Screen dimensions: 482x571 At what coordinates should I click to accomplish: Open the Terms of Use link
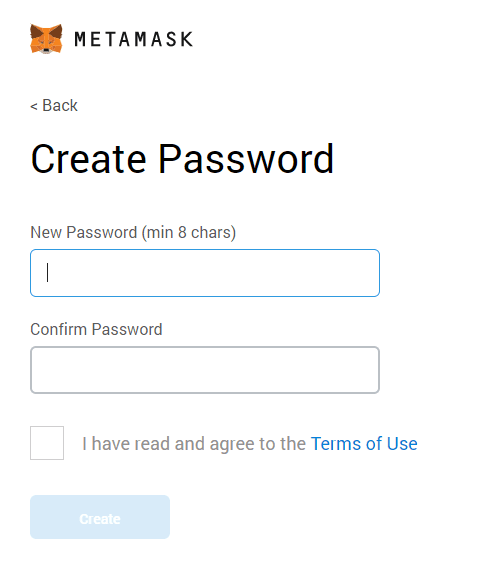click(x=364, y=444)
